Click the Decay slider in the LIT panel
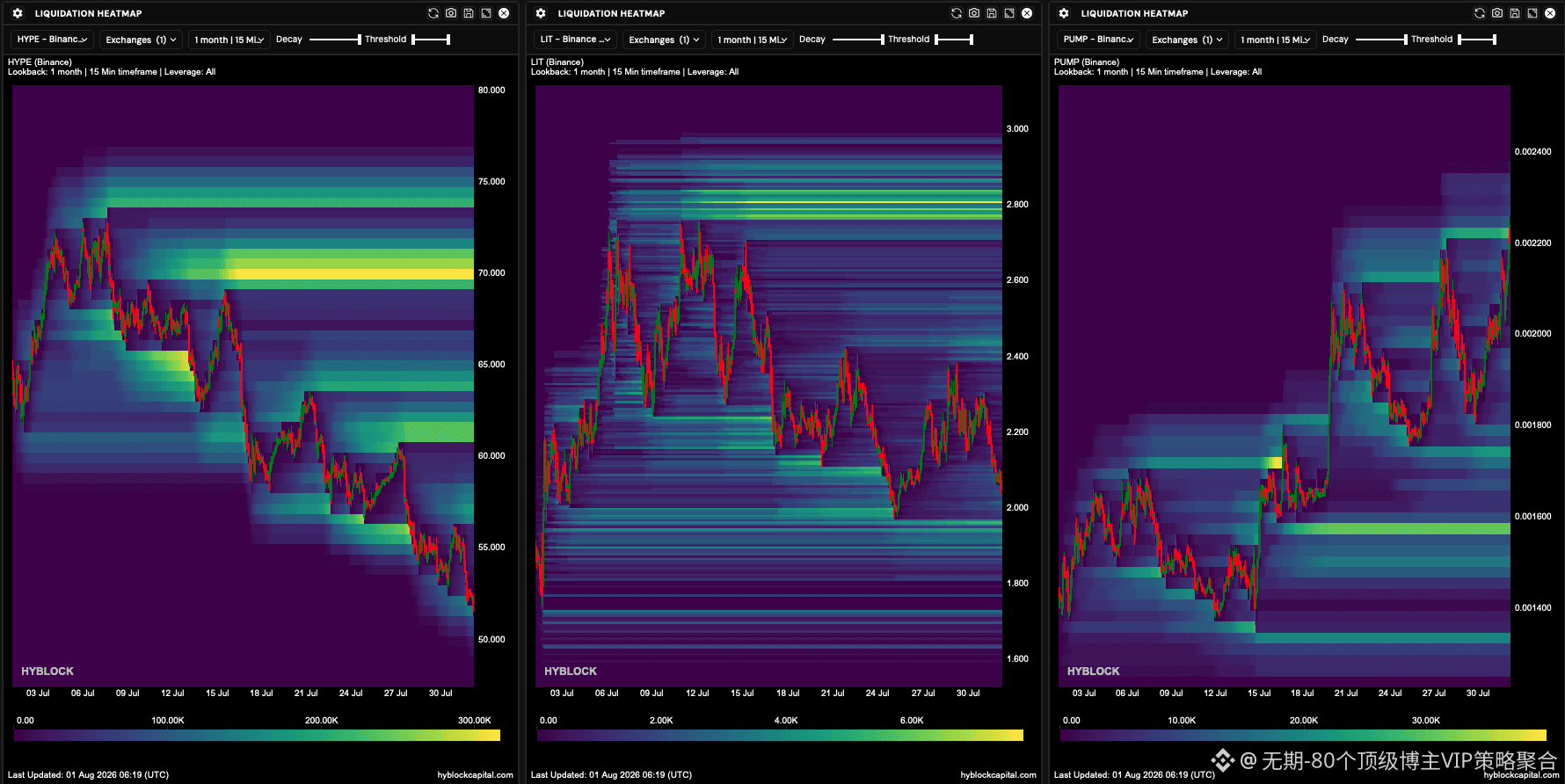The width and height of the screenshot is (1565, 784). pyautogui.click(x=858, y=40)
